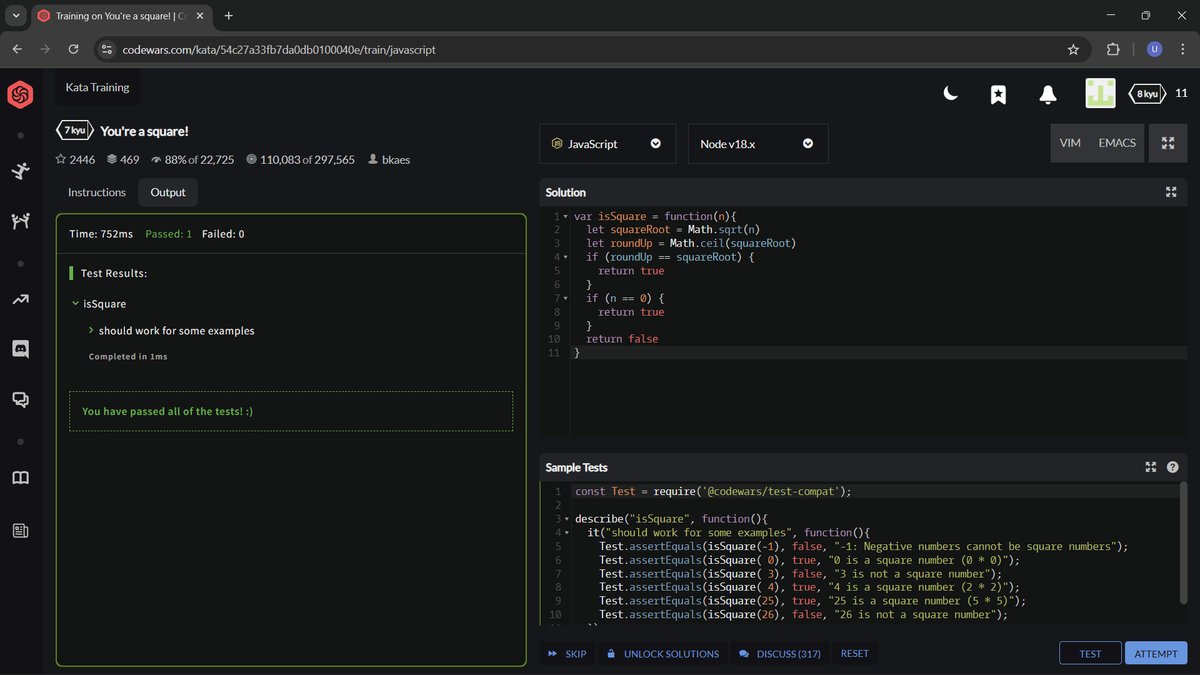Image resolution: width=1200 pixels, height=675 pixels.
Task: Open notifications via the bell icon
Action: coord(1047,93)
